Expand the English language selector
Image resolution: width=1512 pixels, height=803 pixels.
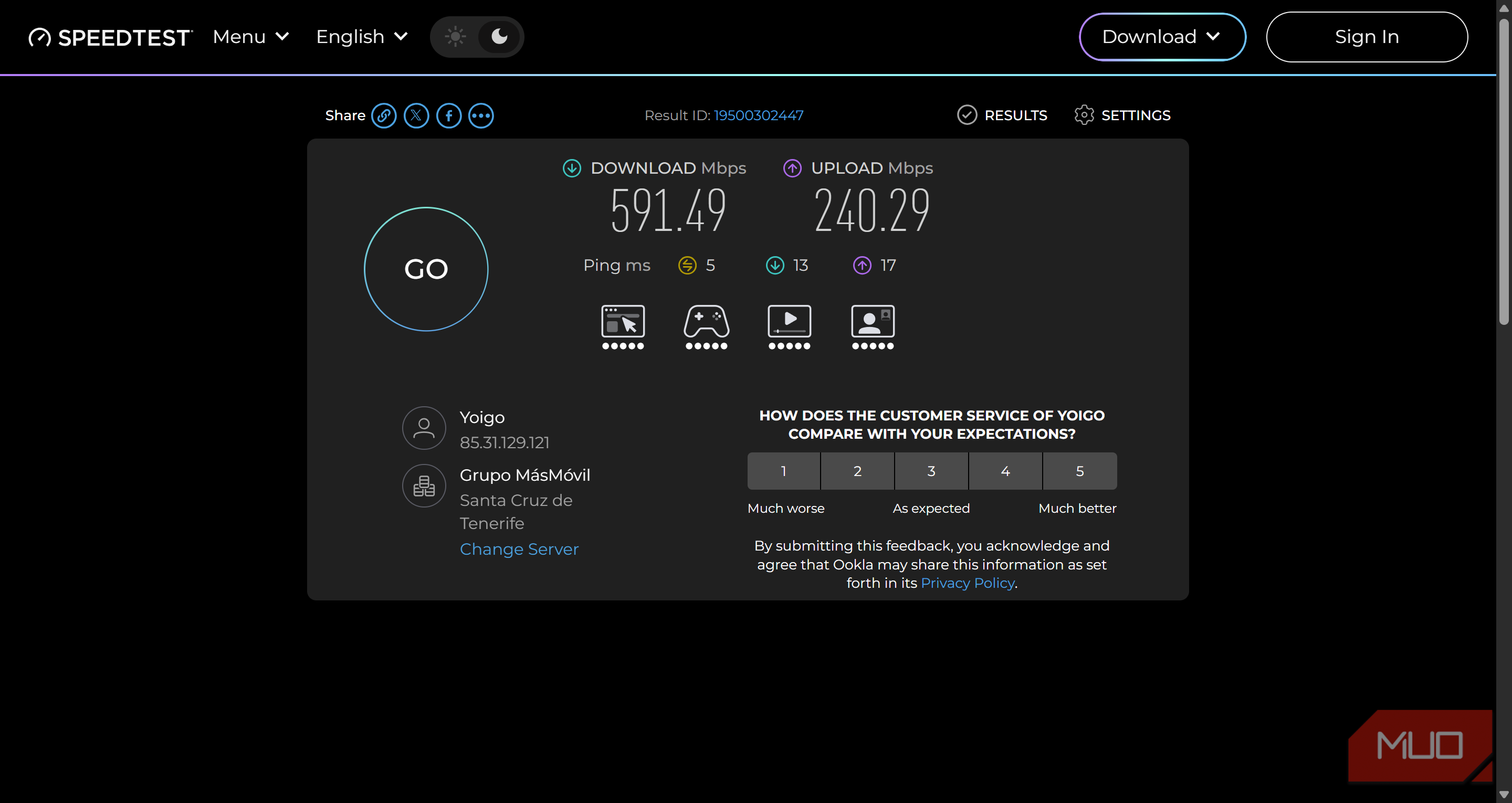coord(362,36)
